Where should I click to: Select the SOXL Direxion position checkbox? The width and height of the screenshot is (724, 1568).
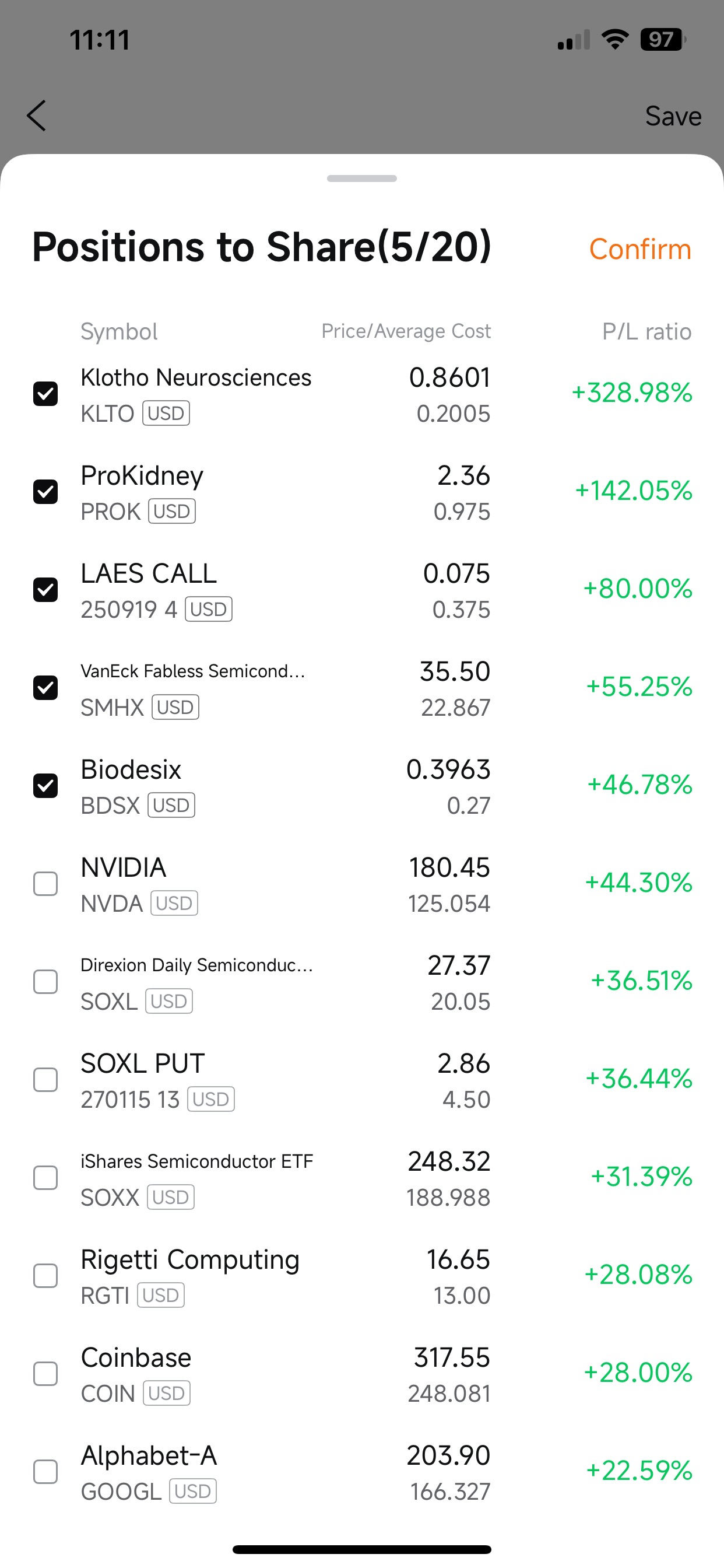coord(45,982)
